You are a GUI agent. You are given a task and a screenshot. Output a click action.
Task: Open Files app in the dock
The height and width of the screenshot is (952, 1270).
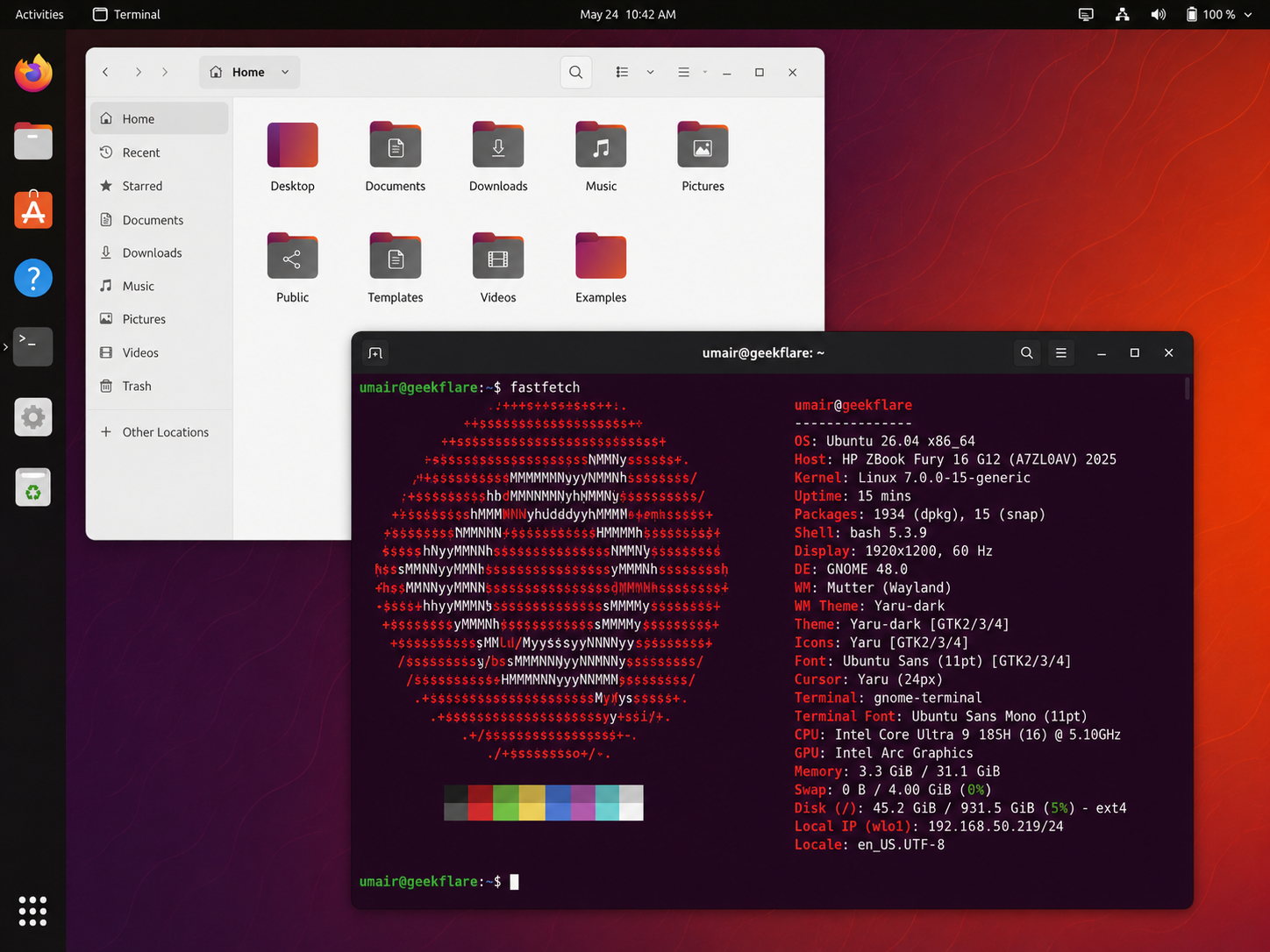(x=33, y=141)
